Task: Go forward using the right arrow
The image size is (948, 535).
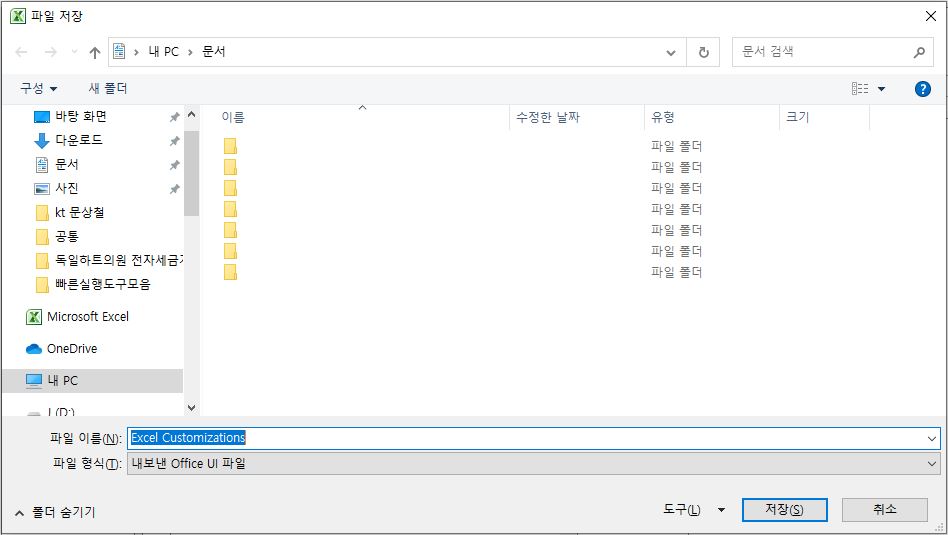Action: point(51,52)
